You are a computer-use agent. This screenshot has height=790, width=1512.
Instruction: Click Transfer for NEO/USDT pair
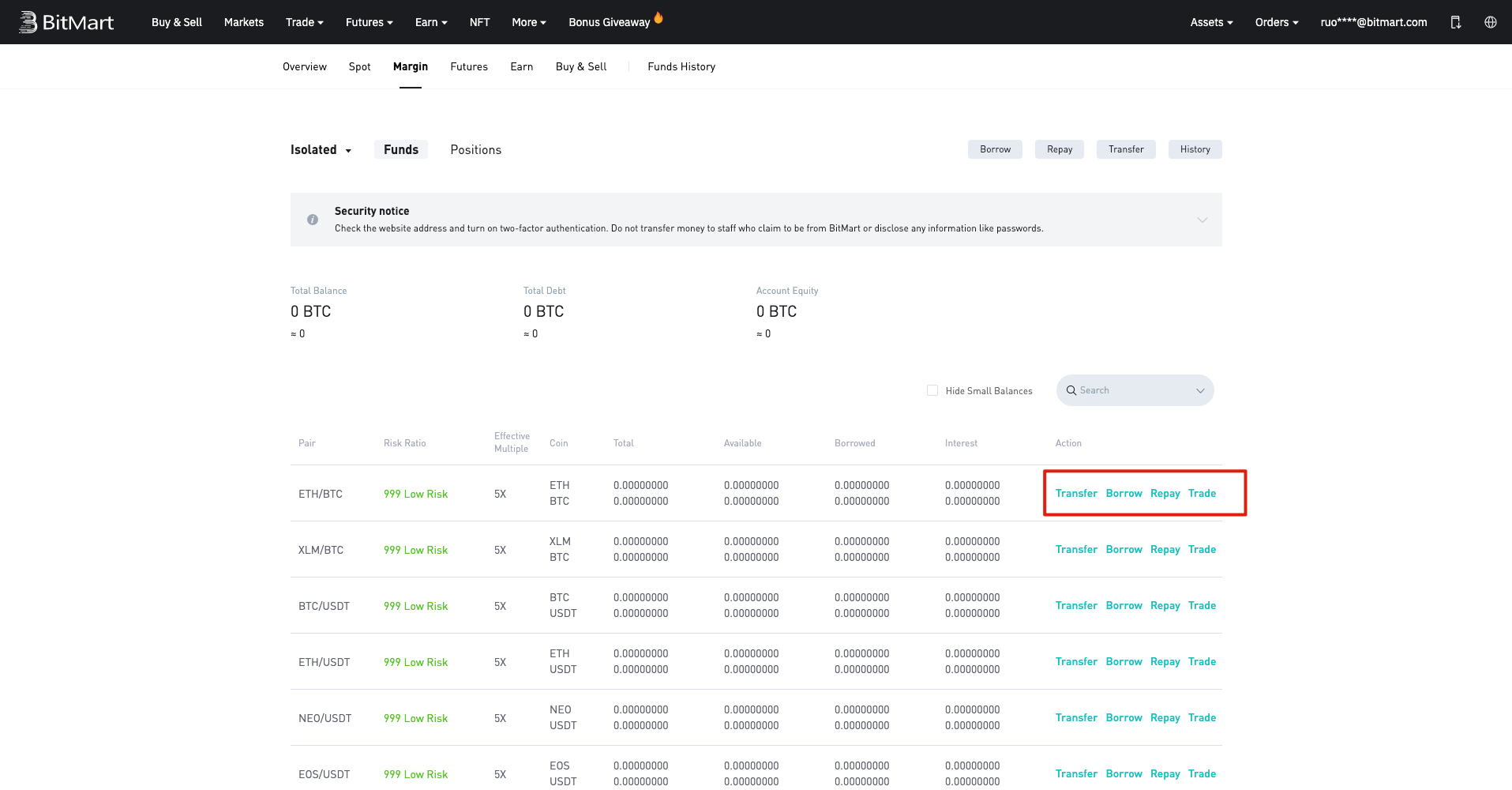tap(1076, 717)
